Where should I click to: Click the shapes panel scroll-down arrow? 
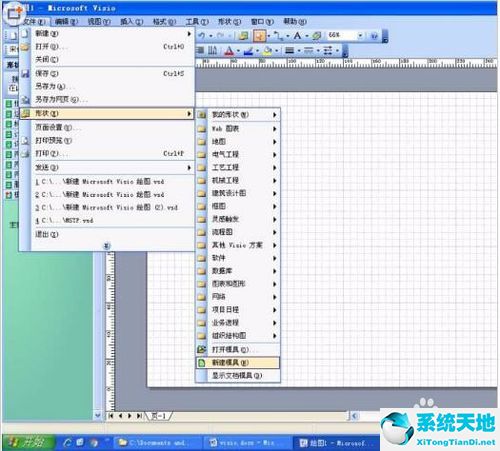[x=97, y=415]
